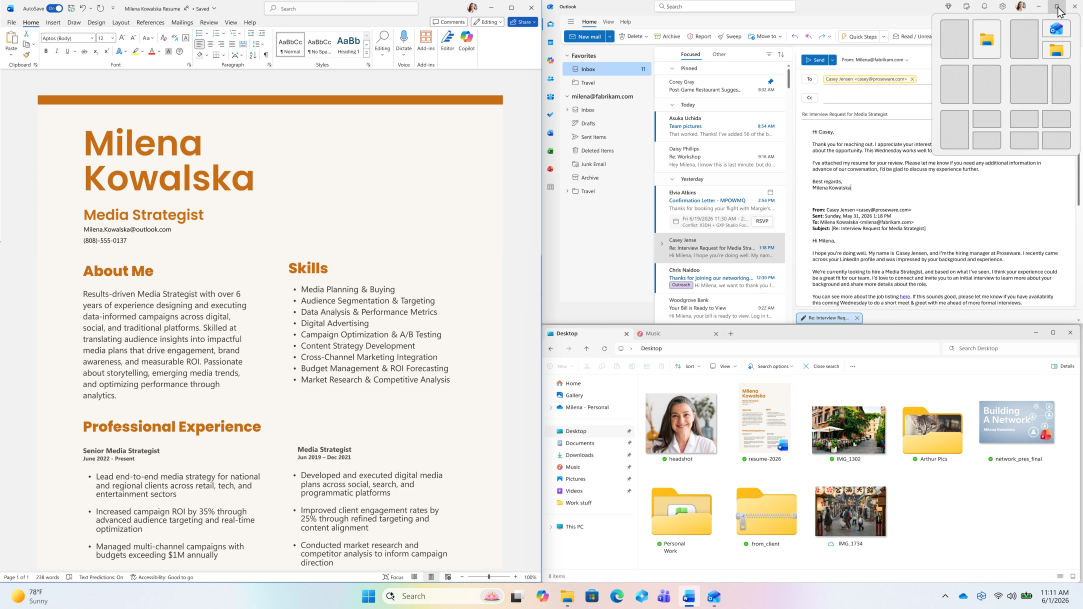Screen dimensions: 1083x609
Task: Open Calendar in Outlook left rail
Action: (x=550, y=42)
